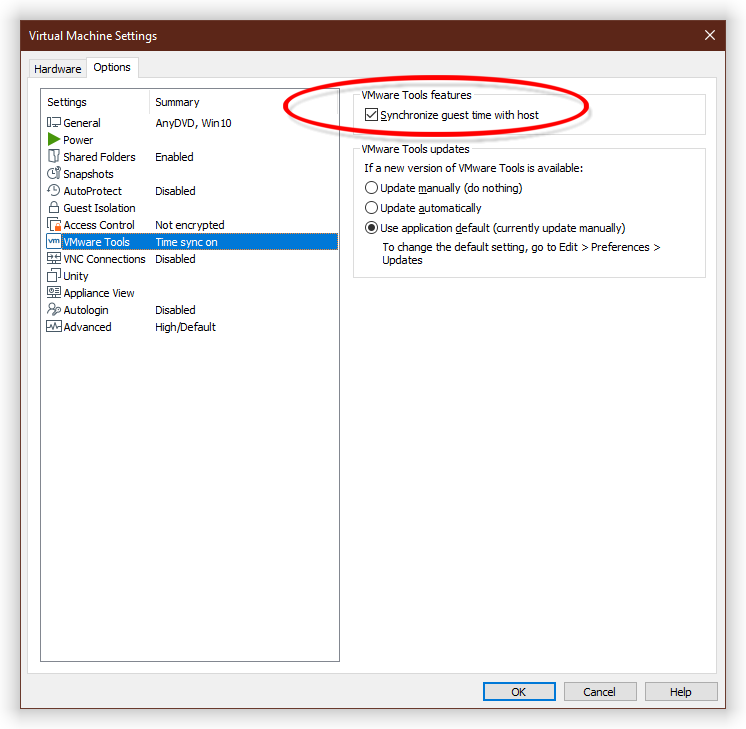Viewport: 746px width, 729px height.
Task: Select Access Control in settings list
Action: [99, 225]
